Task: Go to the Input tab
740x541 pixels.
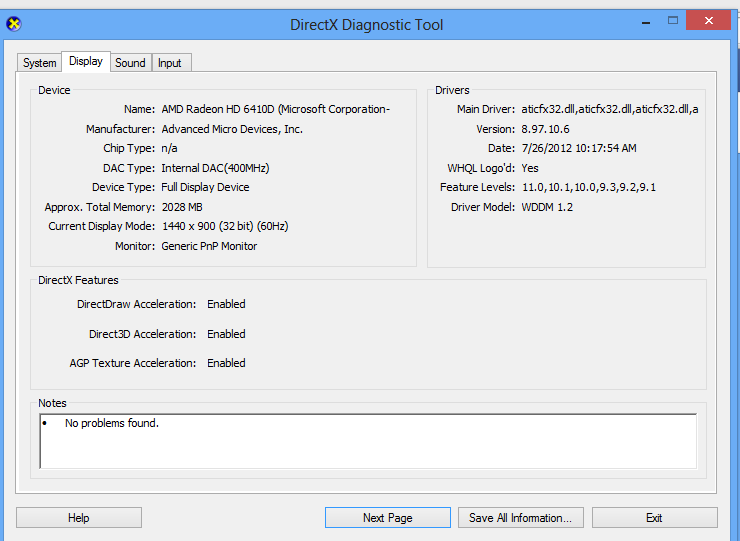Action: 170,63
